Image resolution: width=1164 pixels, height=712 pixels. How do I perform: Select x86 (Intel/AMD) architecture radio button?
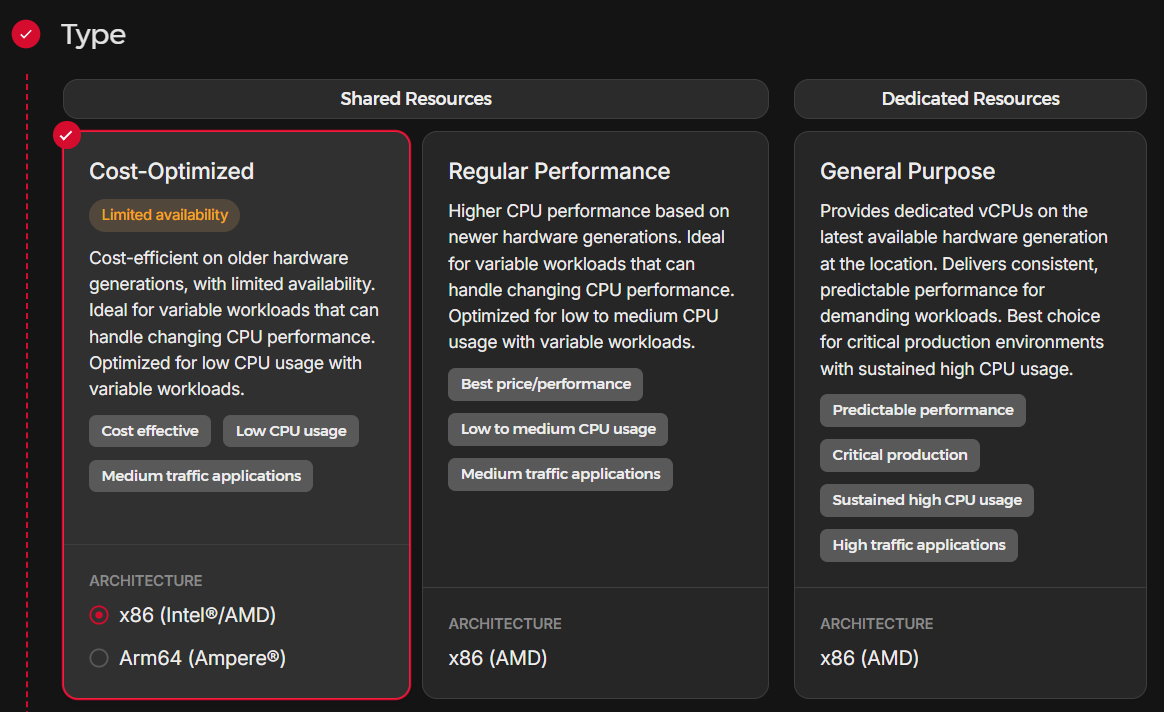click(99, 615)
